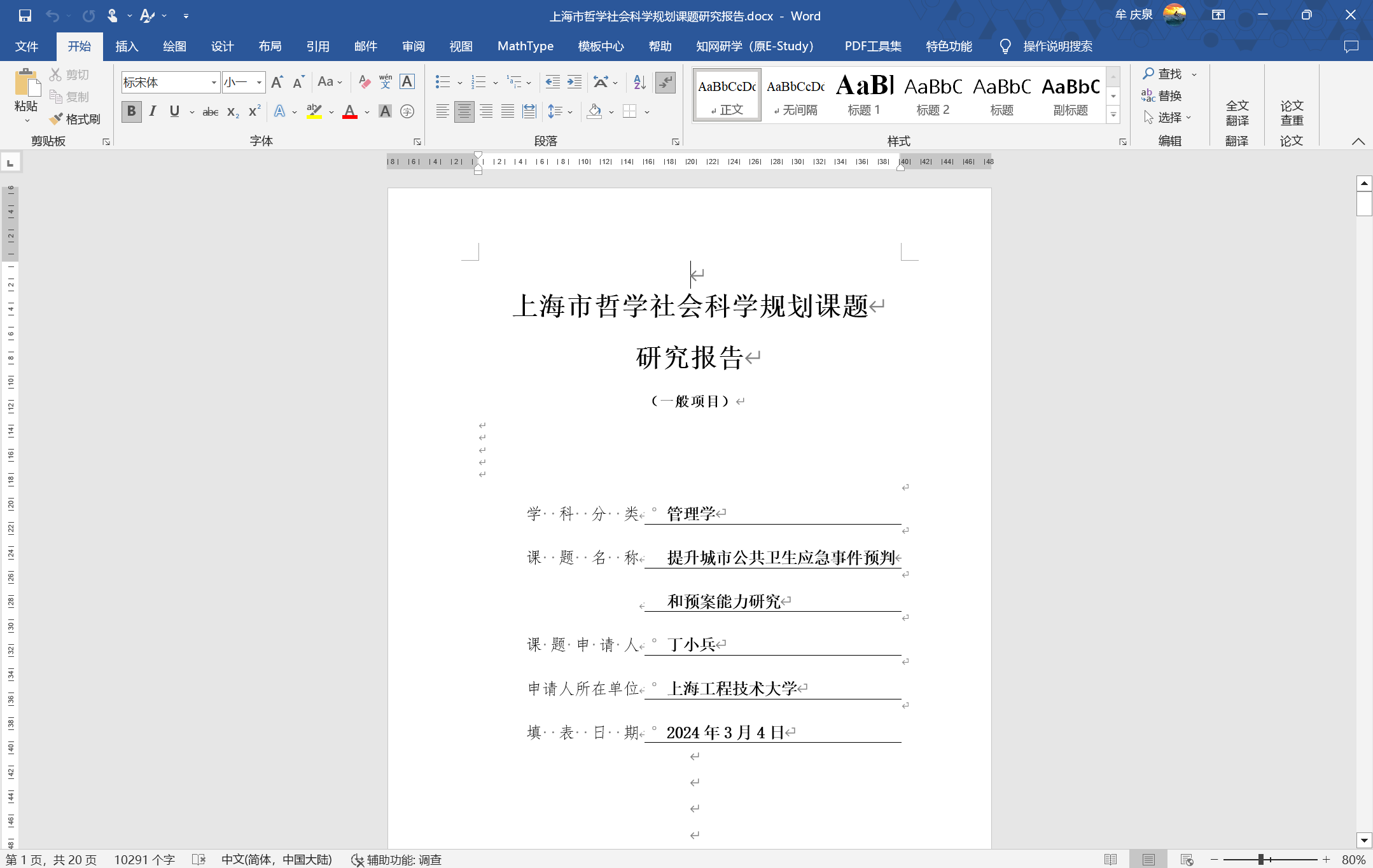Viewport: 1373px width, 868px height.
Task: Open the change case (Aa) dropdown
Action: coord(330,82)
